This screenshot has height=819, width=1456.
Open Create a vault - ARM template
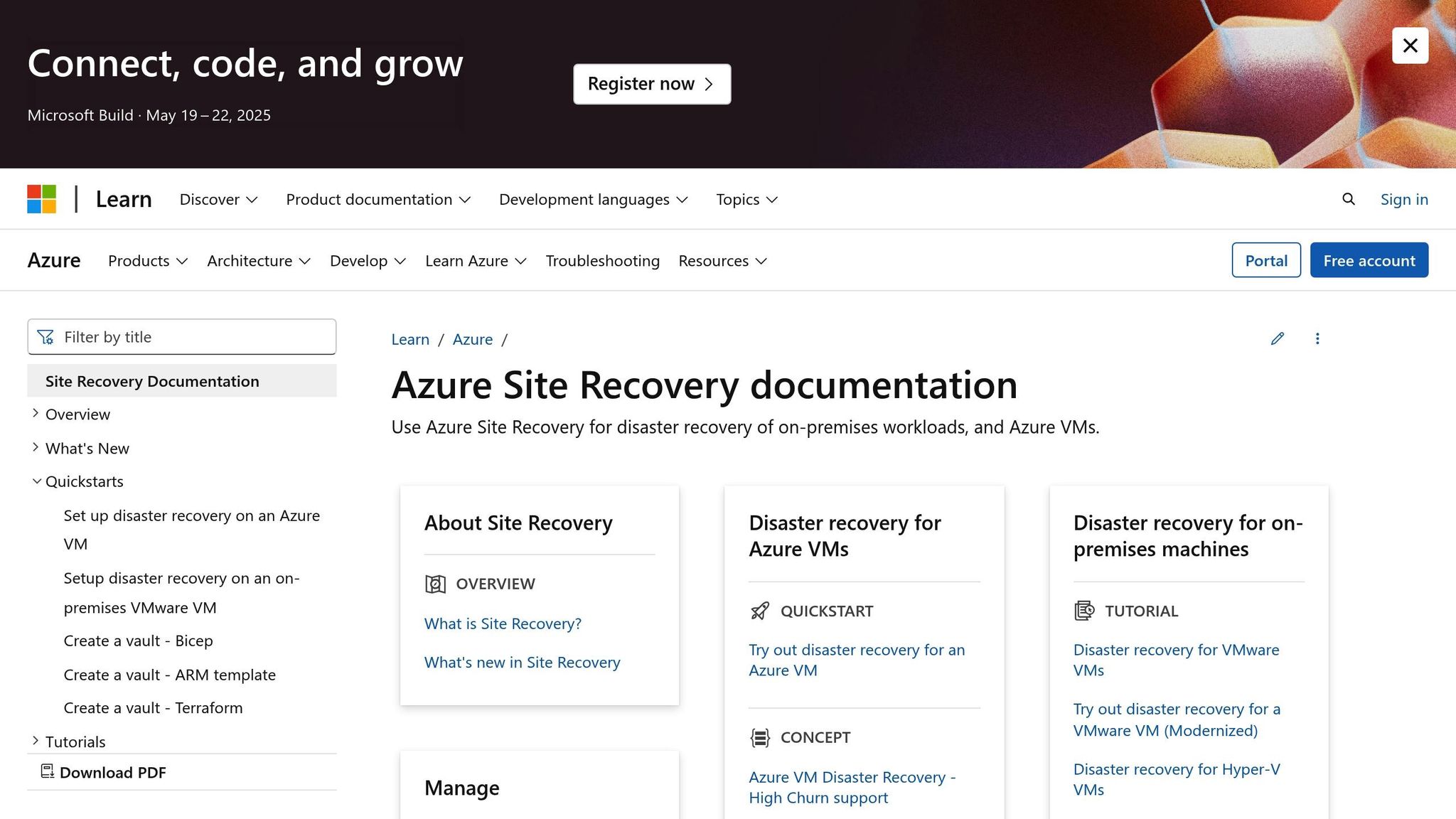point(169,675)
